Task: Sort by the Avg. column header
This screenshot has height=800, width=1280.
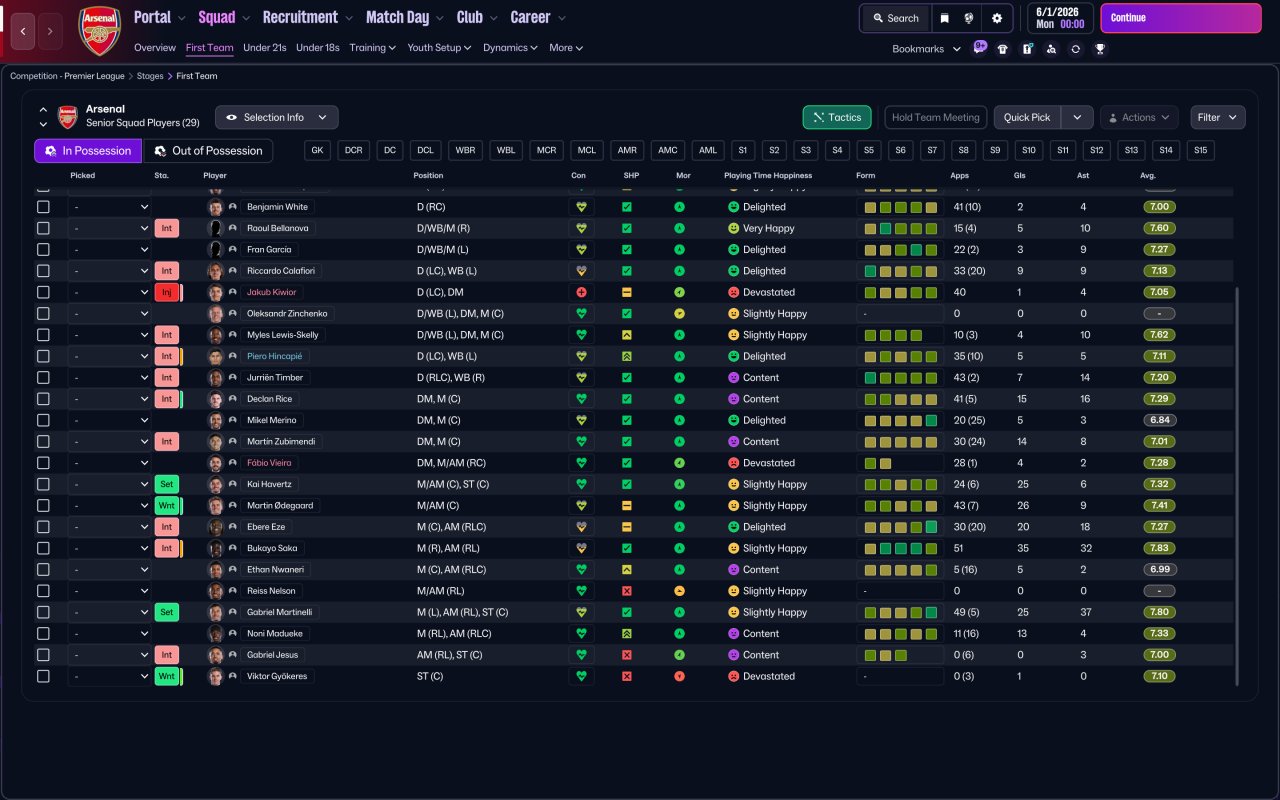Action: pyautogui.click(x=1147, y=175)
